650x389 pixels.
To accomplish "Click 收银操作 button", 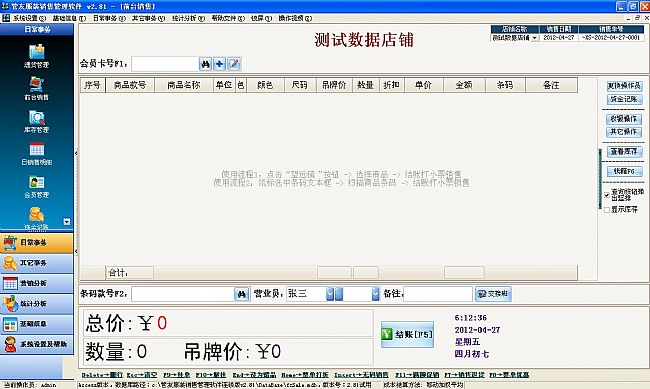I will tap(624, 119).
